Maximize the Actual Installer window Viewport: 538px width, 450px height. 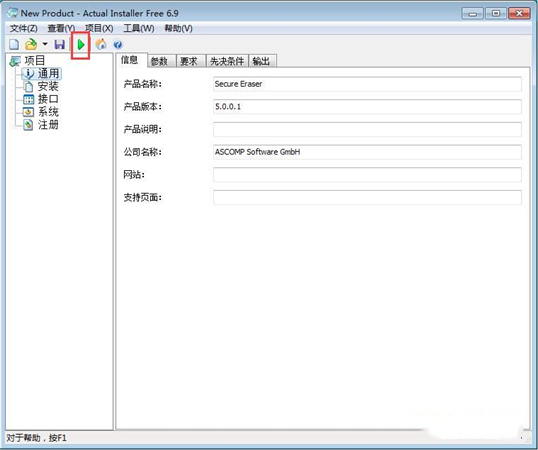496,13
